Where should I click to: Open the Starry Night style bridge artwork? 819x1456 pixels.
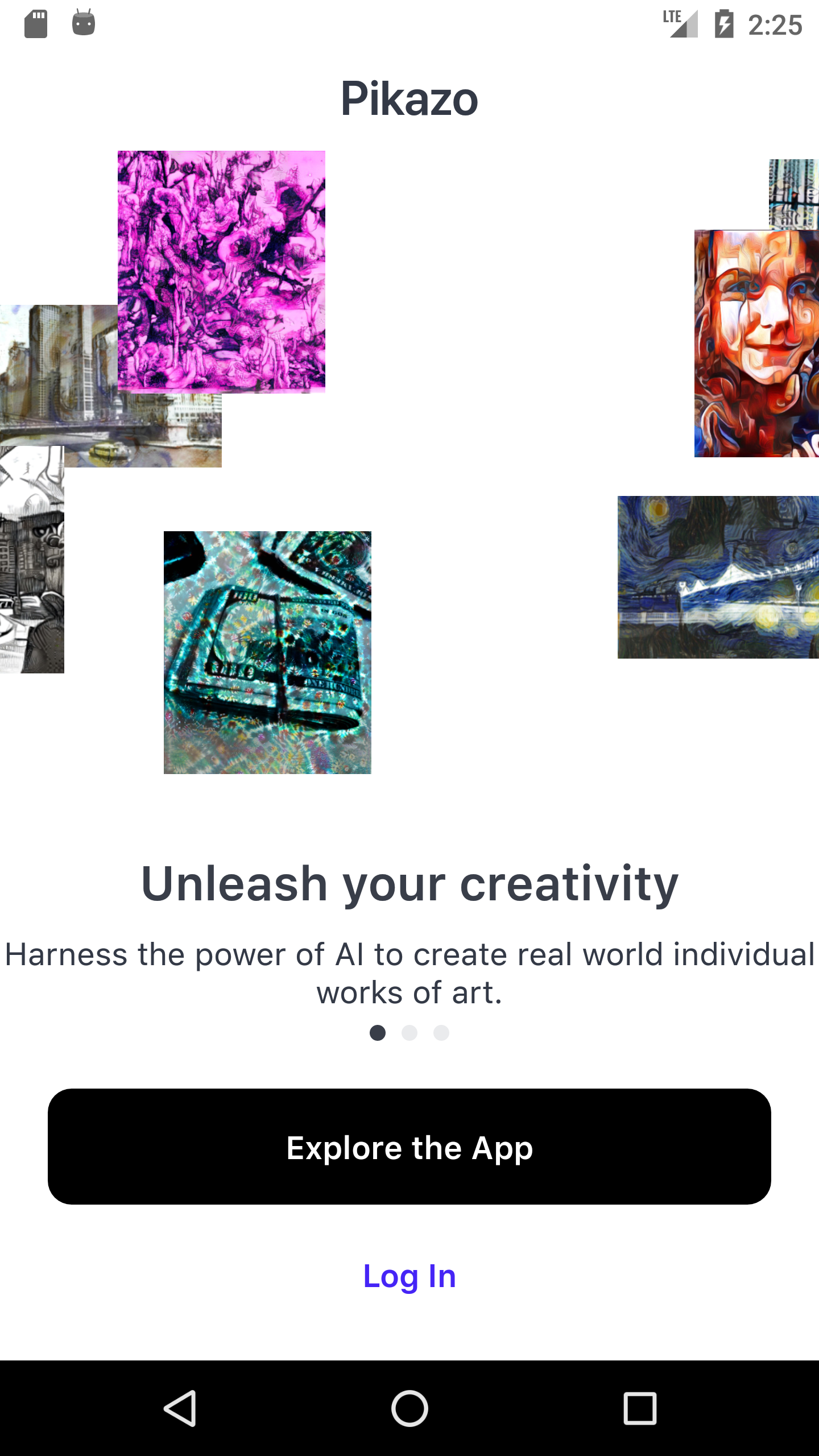pyautogui.click(x=718, y=577)
